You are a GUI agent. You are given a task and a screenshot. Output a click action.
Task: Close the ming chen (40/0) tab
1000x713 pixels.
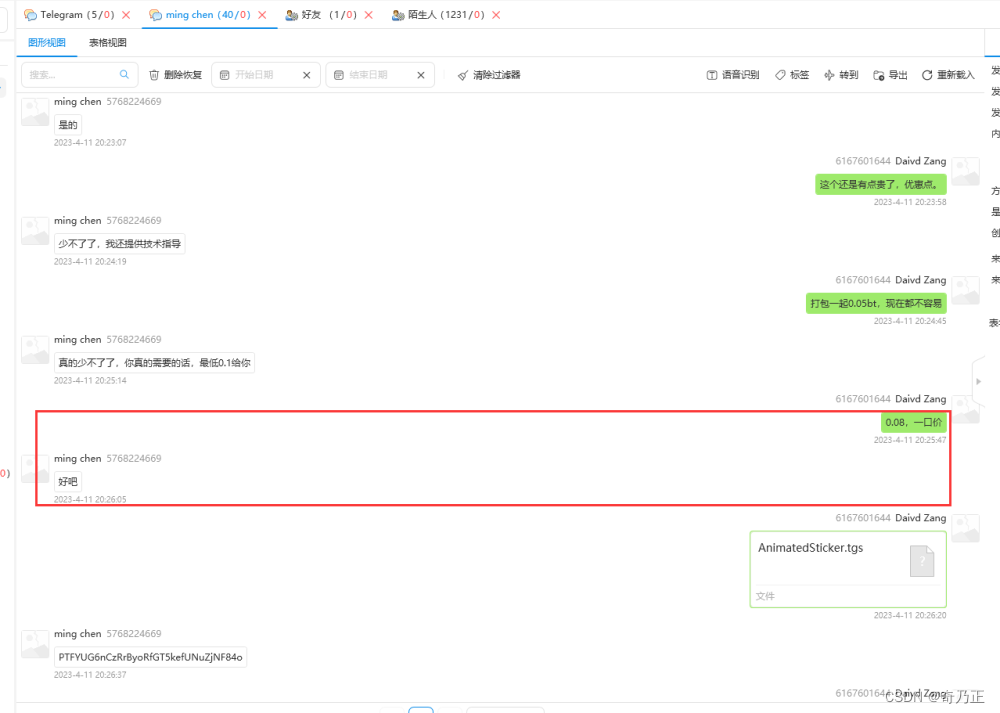point(262,15)
